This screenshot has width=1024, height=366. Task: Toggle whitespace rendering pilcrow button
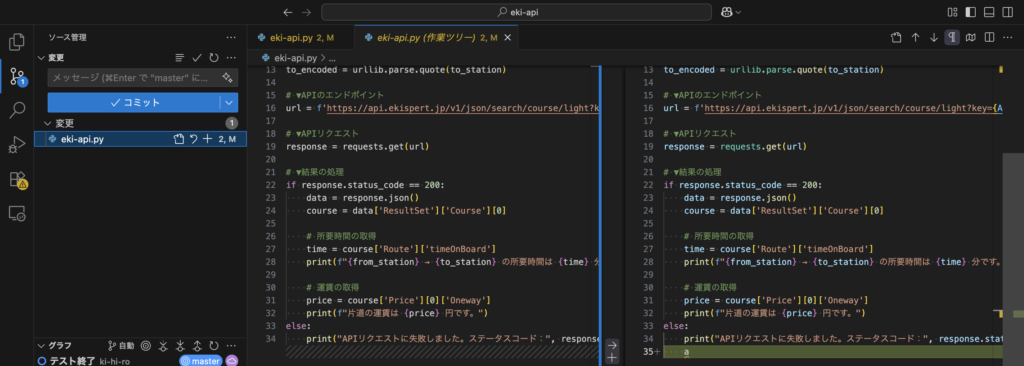(952, 38)
